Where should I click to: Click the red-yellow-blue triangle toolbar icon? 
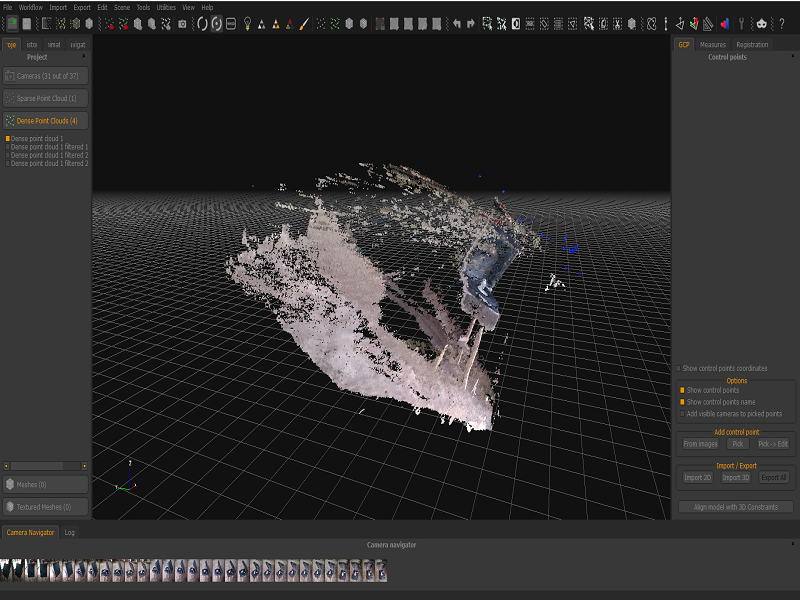click(x=290, y=24)
